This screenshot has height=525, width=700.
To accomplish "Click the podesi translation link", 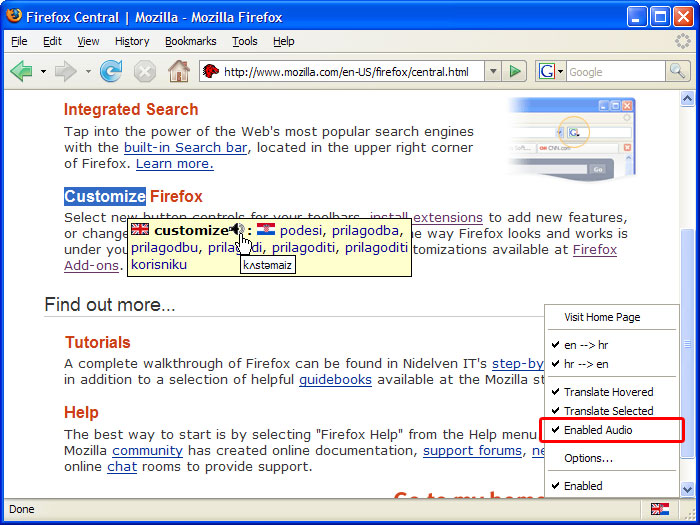I will (300, 230).
